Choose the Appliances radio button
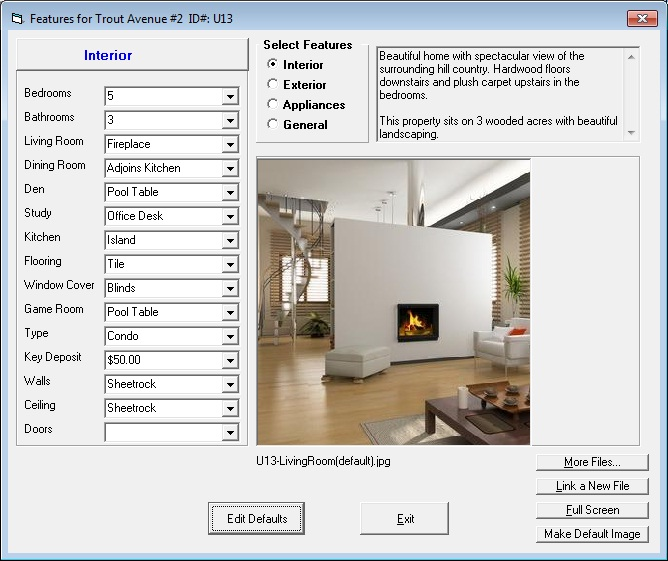 click(273, 105)
